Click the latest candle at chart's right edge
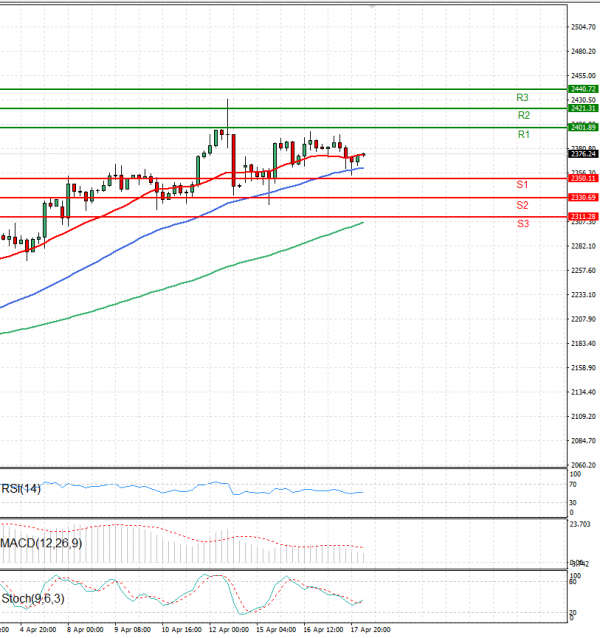The width and height of the screenshot is (600, 638). pyautogui.click(x=364, y=155)
